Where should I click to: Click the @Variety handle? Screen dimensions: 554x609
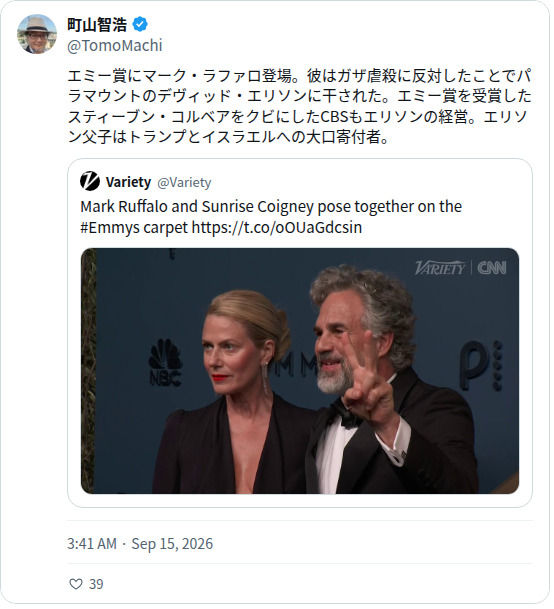pos(185,183)
